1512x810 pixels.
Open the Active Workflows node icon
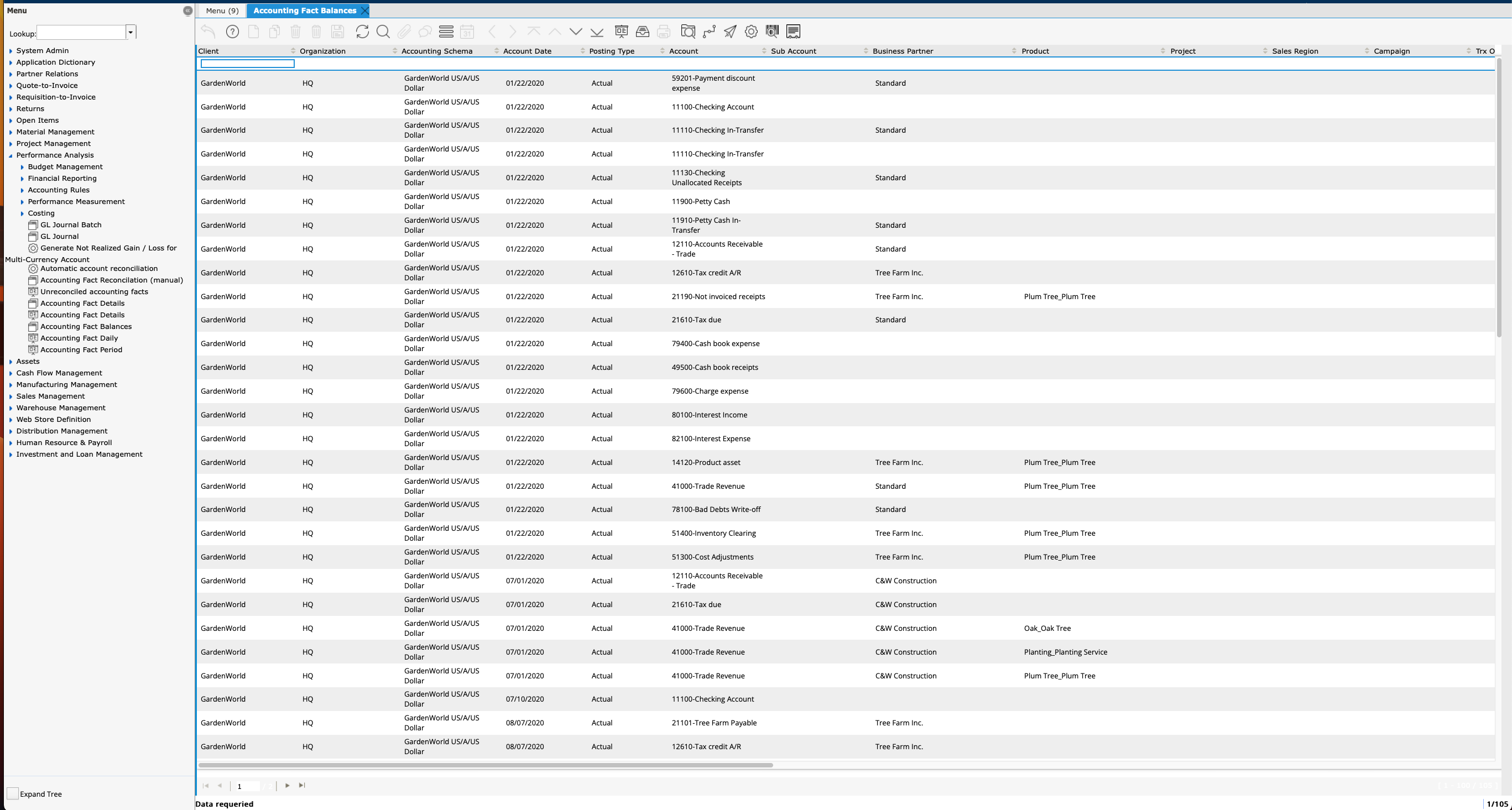click(709, 32)
